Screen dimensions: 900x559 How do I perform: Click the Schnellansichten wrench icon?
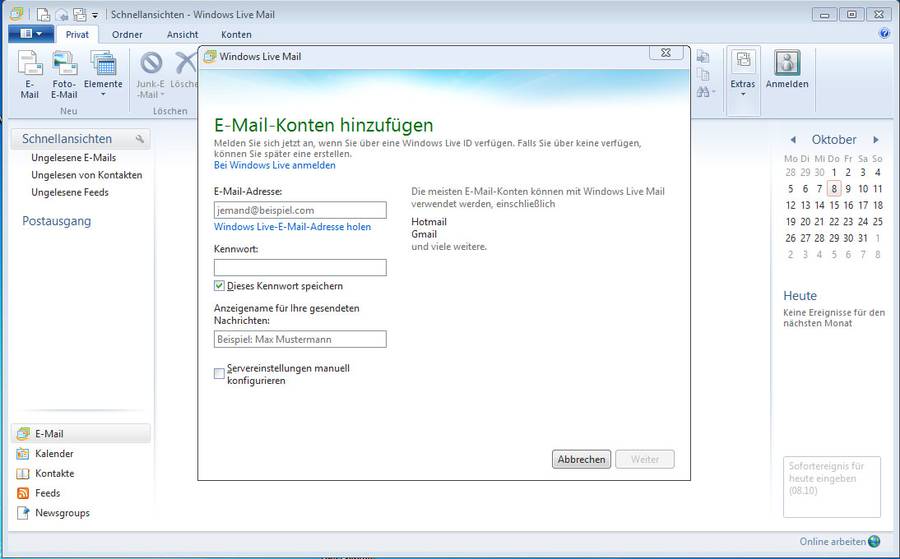(x=139, y=139)
